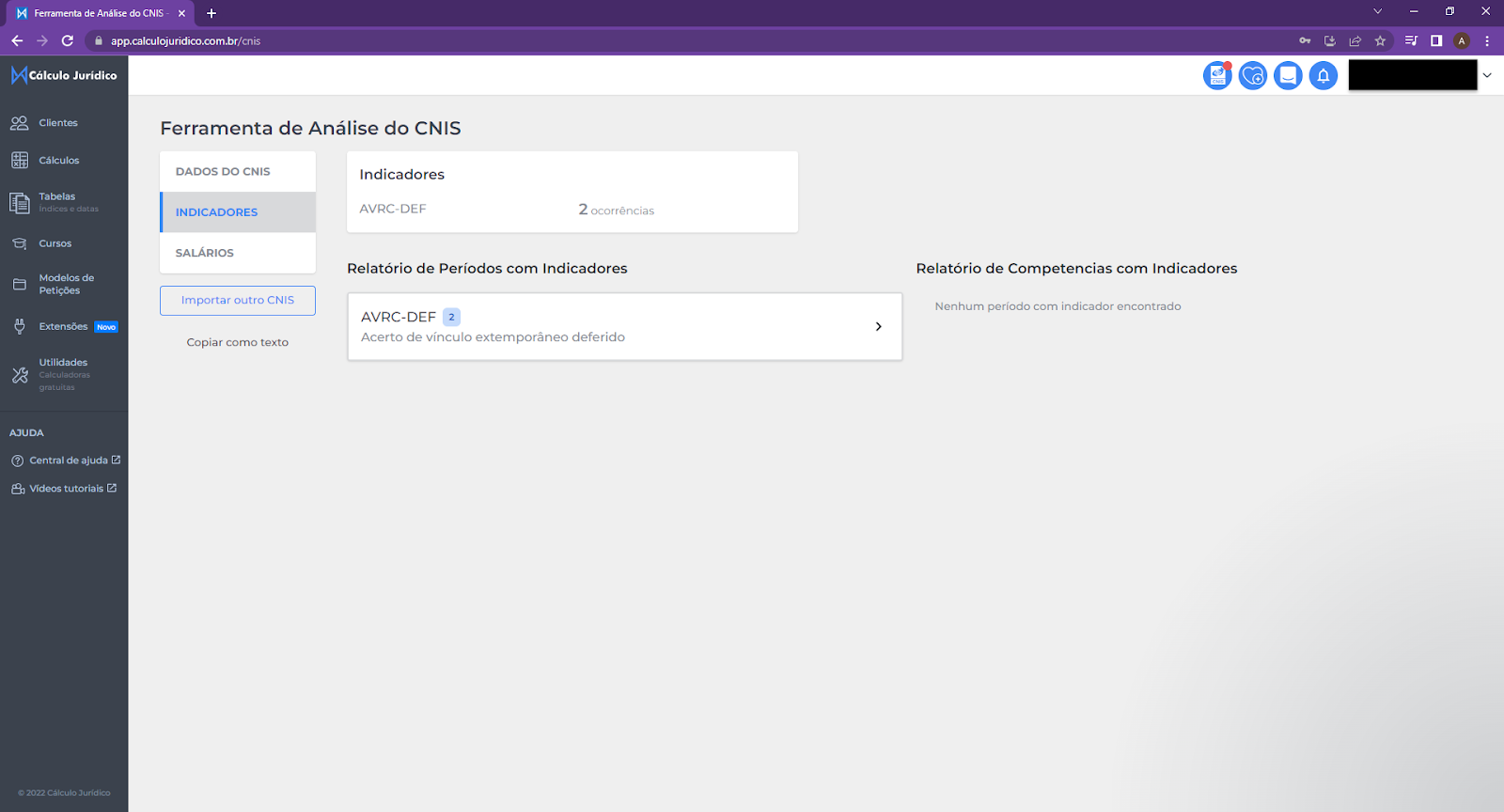1504x812 pixels.
Task: Click the browser profile avatar A
Action: click(1462, 40)
